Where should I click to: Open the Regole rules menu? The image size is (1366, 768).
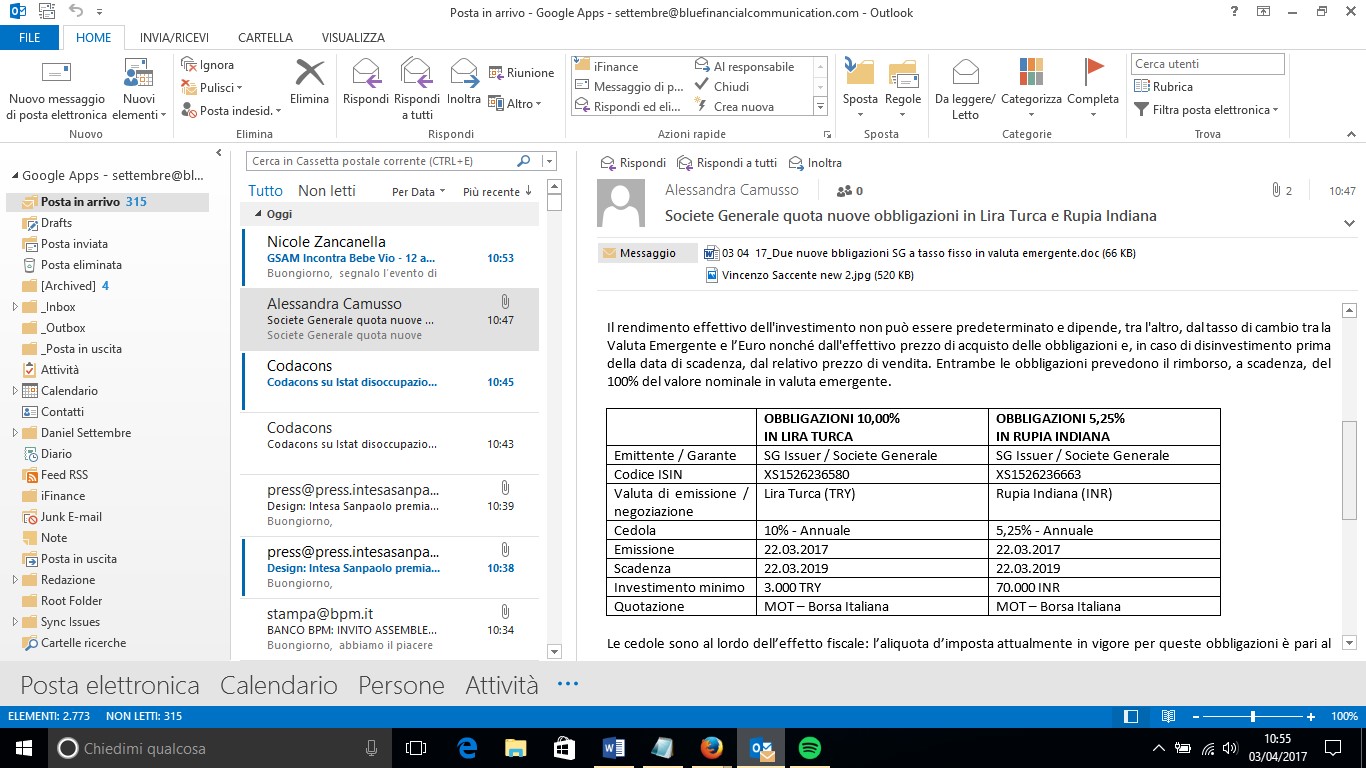point(903,90)
